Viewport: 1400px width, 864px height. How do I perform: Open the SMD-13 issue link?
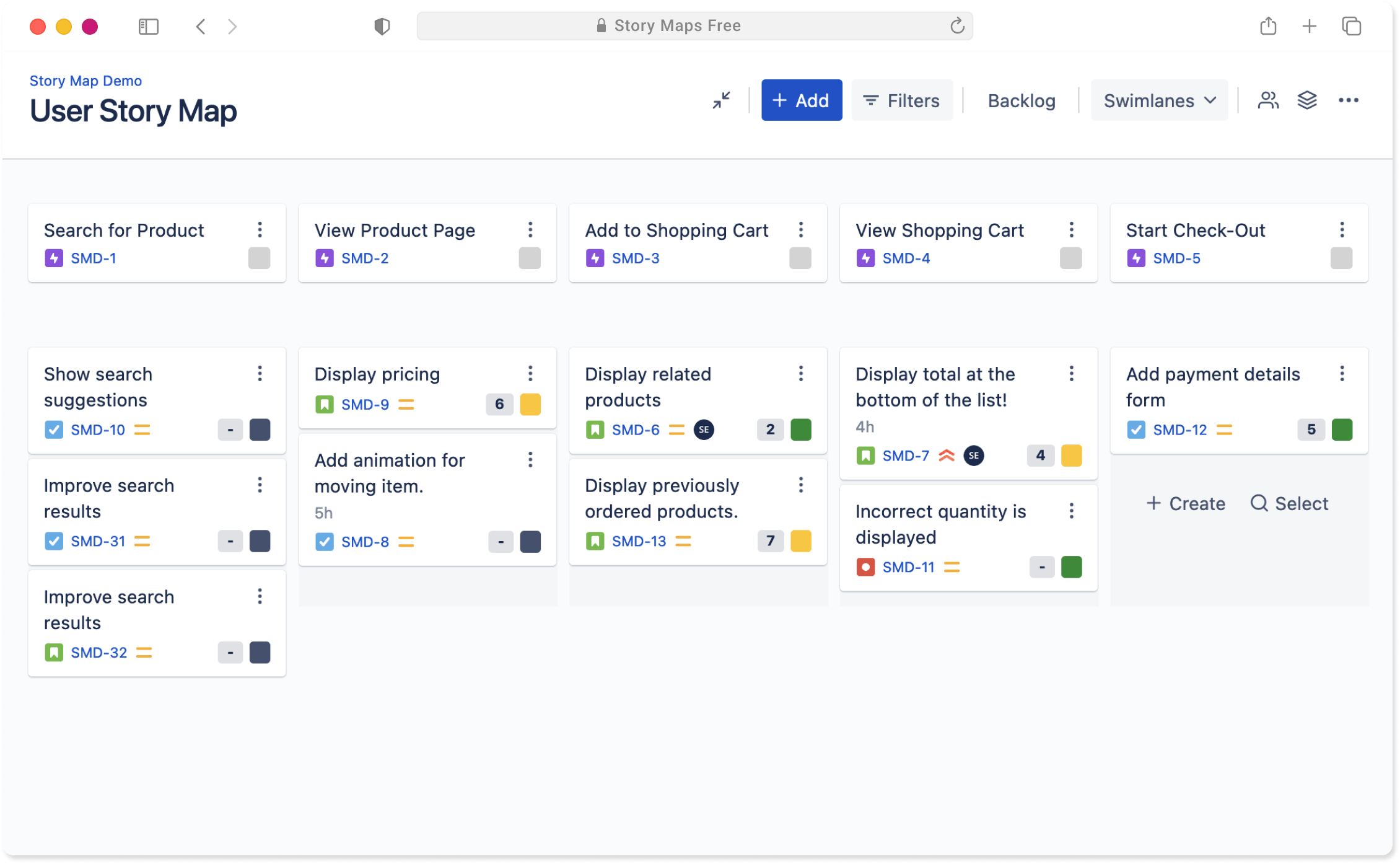[639, 541]
